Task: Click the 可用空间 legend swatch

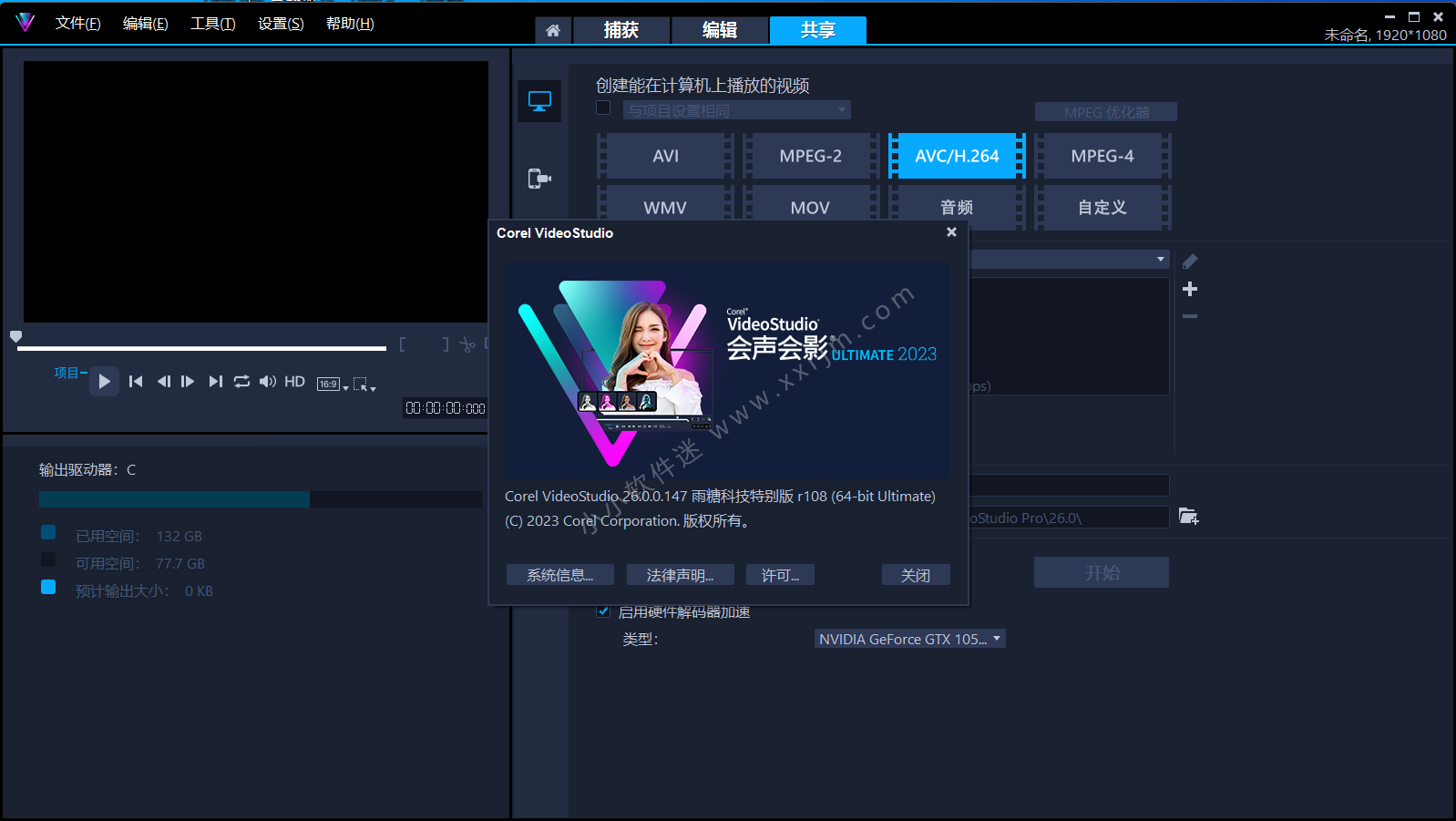Action: 48,559
